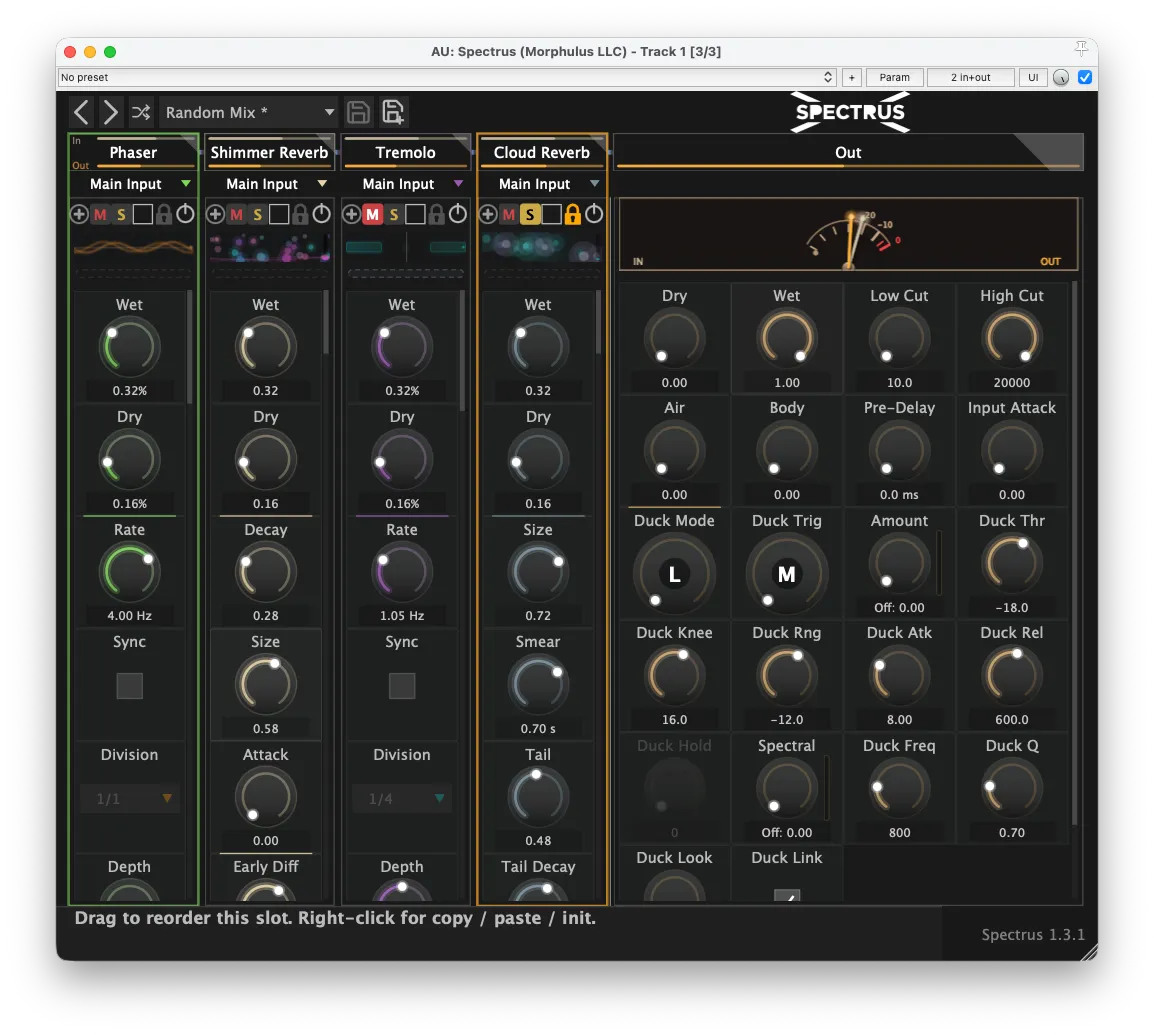Go to next preset arrow
The height and width of the screenshot is (1035, 1154).
coord(110,113)
